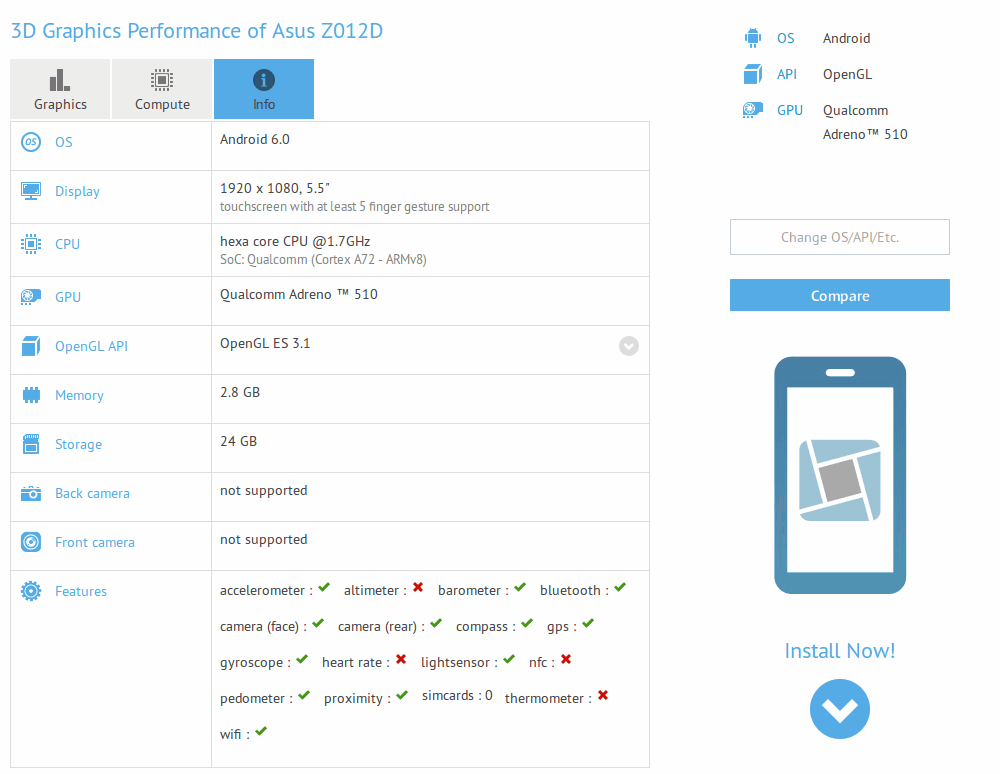Screen dimensions: 1000x774
Task: Click the thermometer red cross
Action: click(x=603, y=695)
